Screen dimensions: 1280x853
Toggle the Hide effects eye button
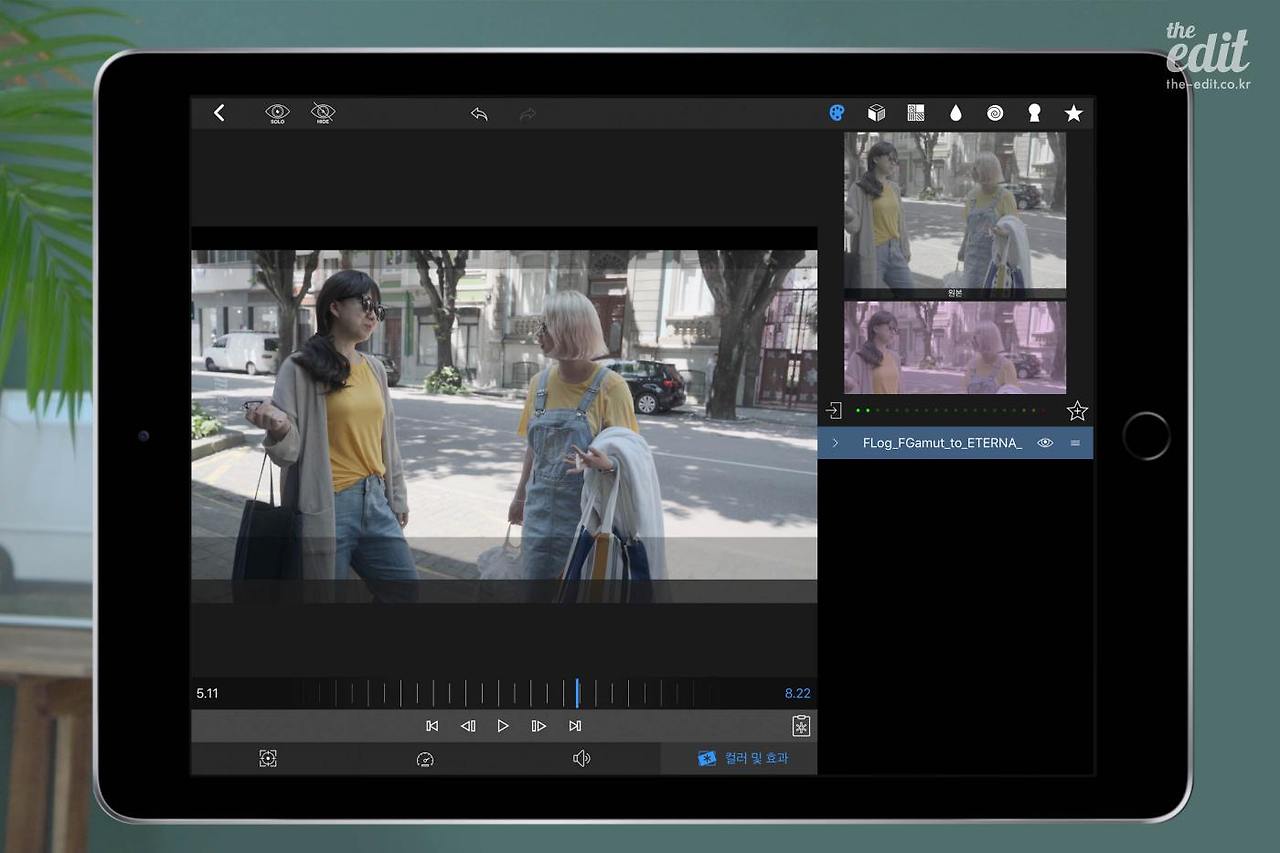coord(322,113)
